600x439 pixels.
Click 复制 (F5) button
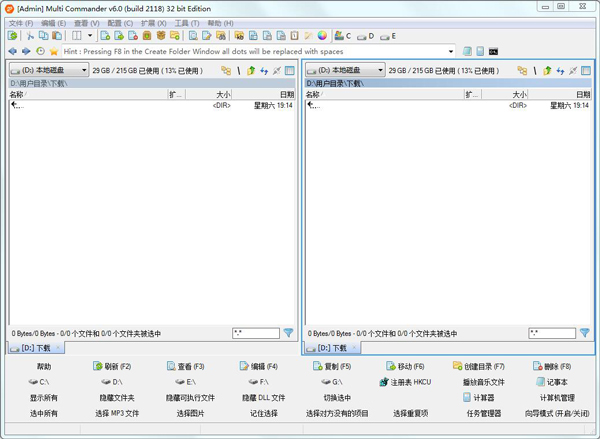coord(332,366)
